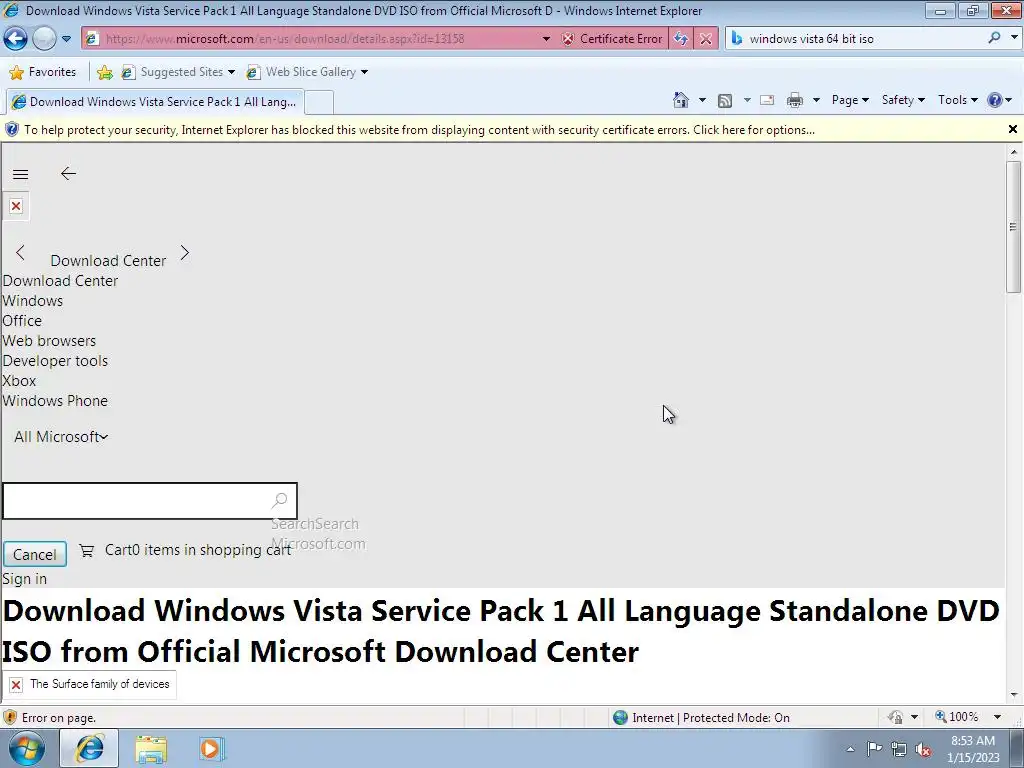1024x768 pixels.
Task: Click the browser Forward arrow button
Action: pos(44,39)
